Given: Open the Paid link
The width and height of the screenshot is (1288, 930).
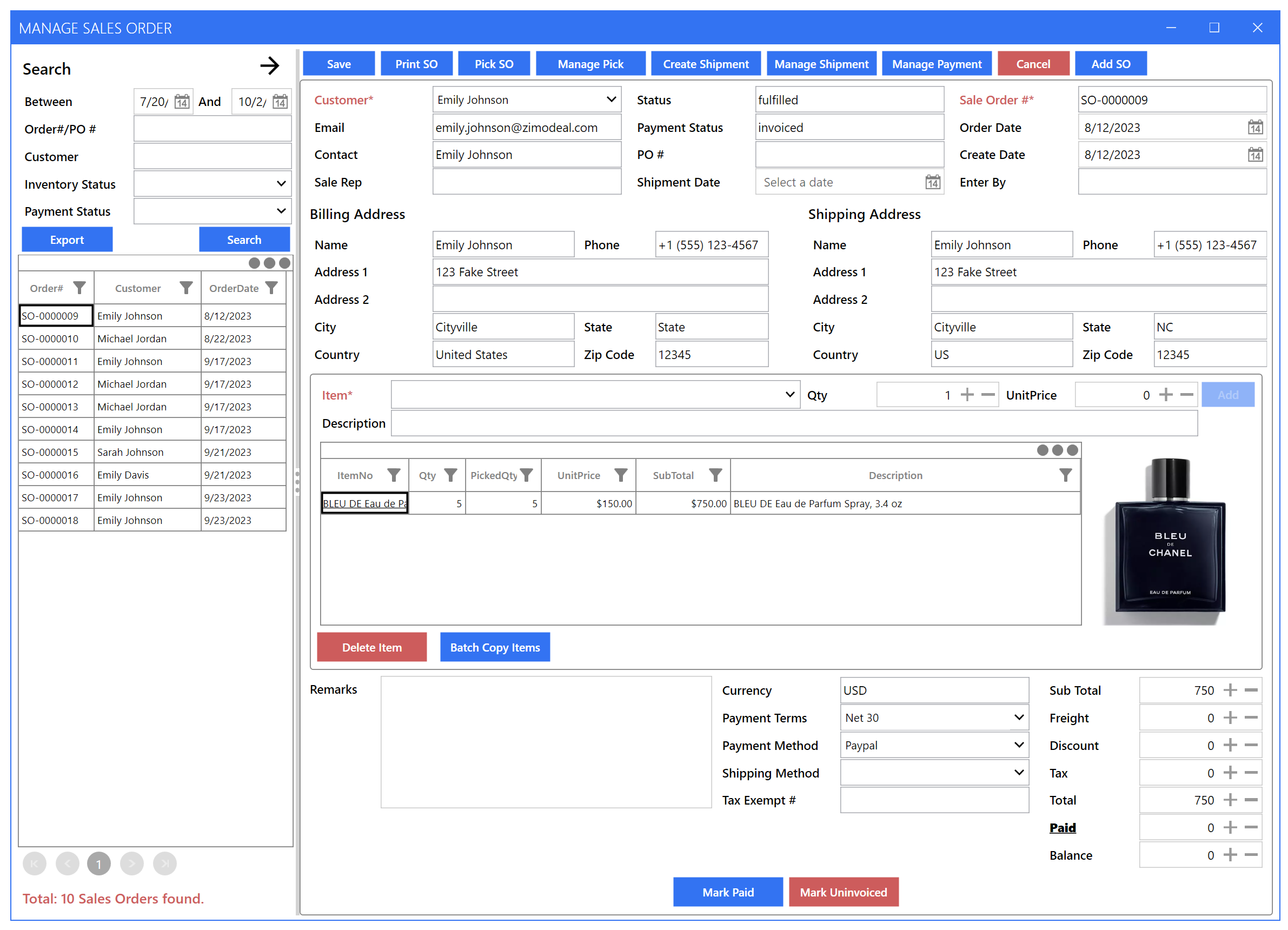Looking at the screenshot, I should (1063, 827).
